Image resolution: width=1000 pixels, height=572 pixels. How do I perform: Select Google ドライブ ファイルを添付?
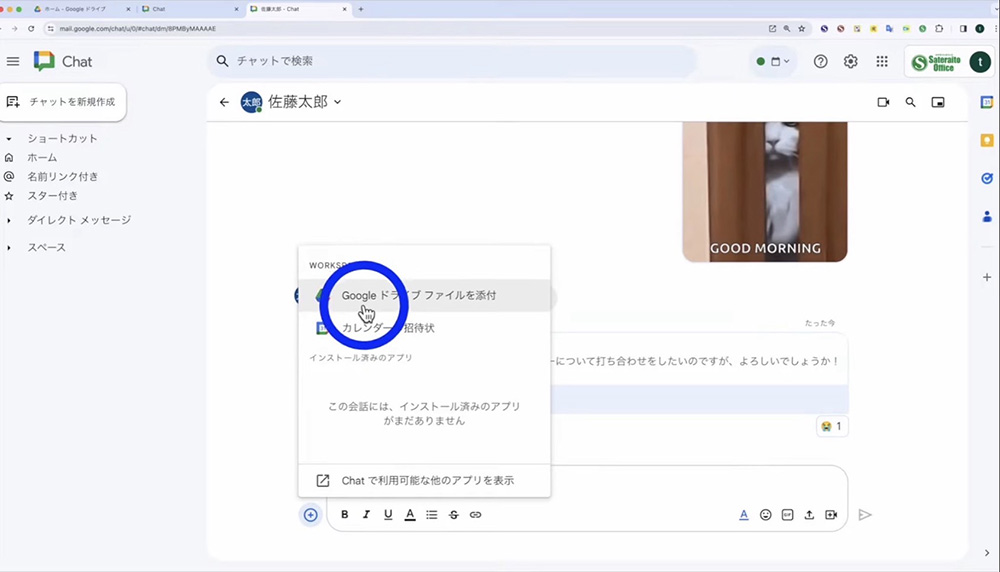point(424,295)
